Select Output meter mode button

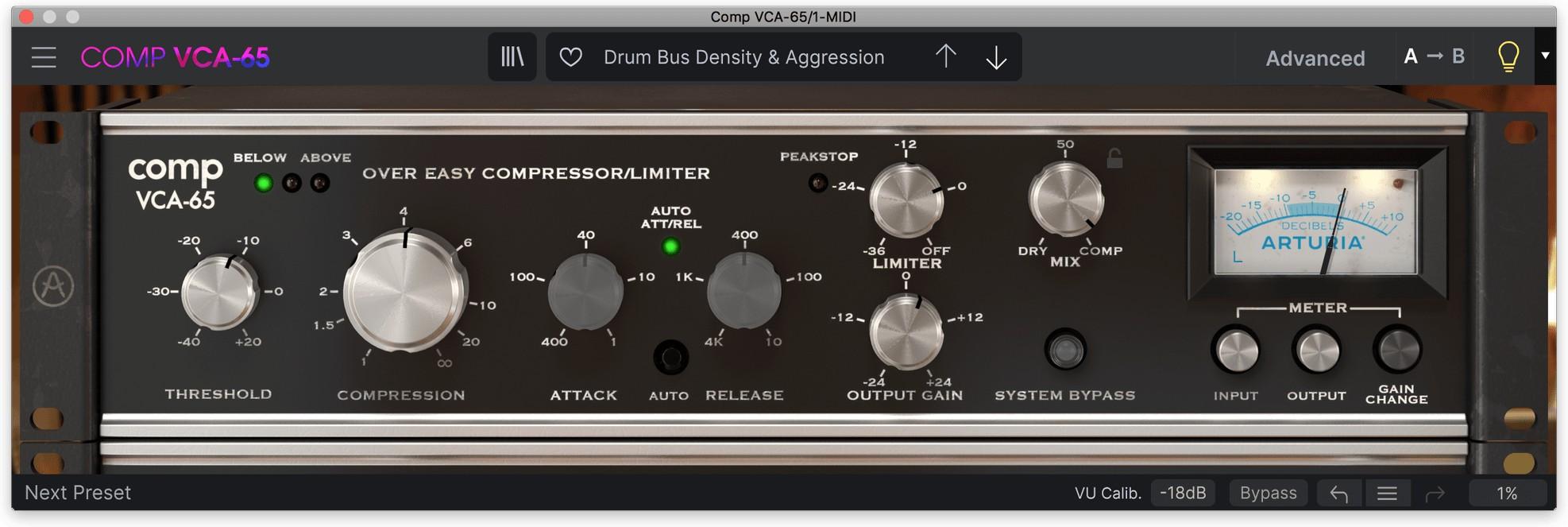tap(1316, 351)
